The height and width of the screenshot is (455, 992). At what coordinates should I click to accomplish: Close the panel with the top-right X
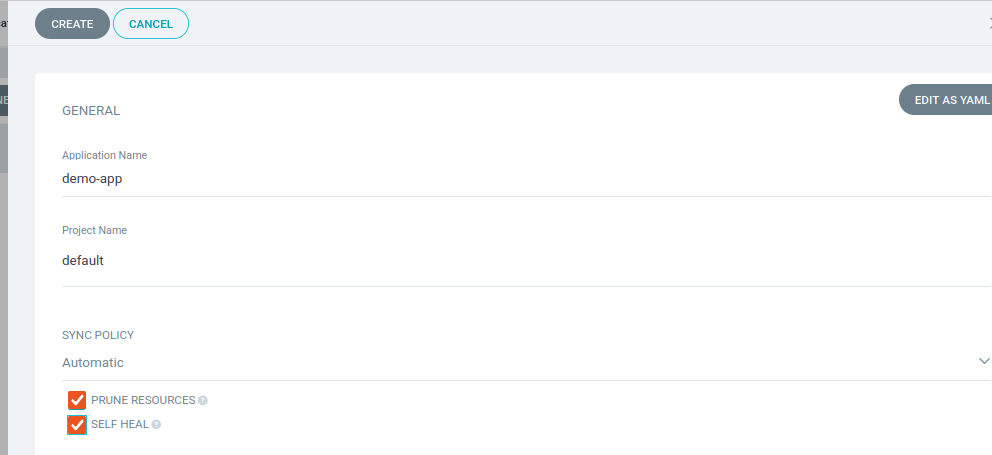point(989,23)
